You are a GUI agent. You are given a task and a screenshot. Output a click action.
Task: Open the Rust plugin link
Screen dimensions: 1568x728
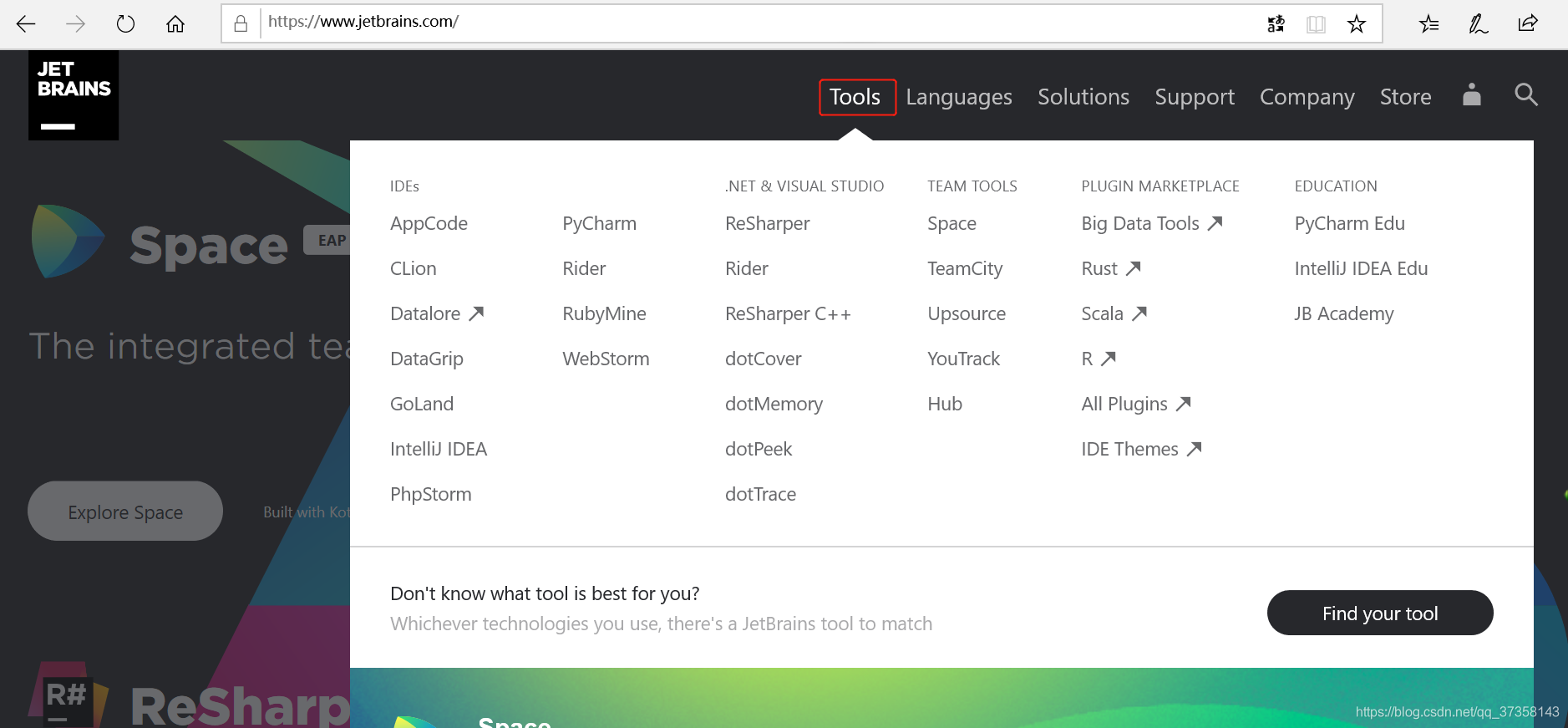(x=1111, y=268)
